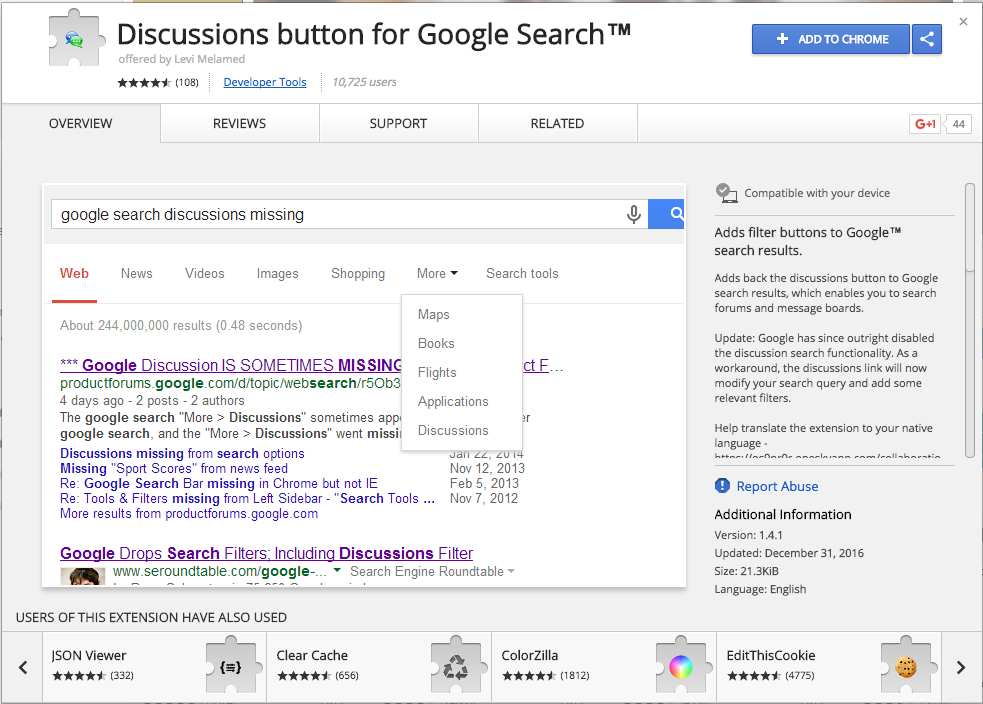Go to the Related tab
Viewport: 983px width, 704px height.
pyautogui.click(x=557, y=124)
